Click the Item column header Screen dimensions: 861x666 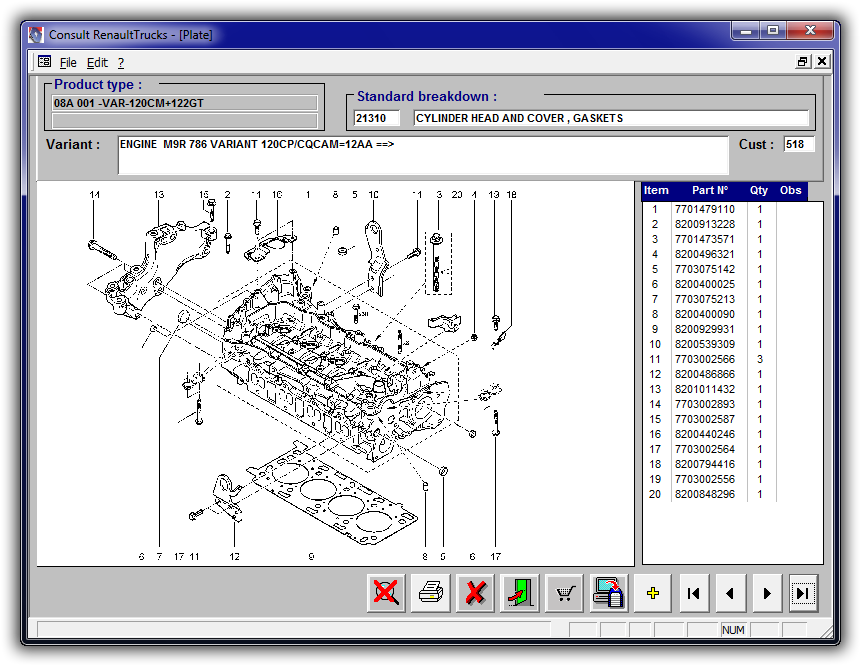click(x=656, y=191)
